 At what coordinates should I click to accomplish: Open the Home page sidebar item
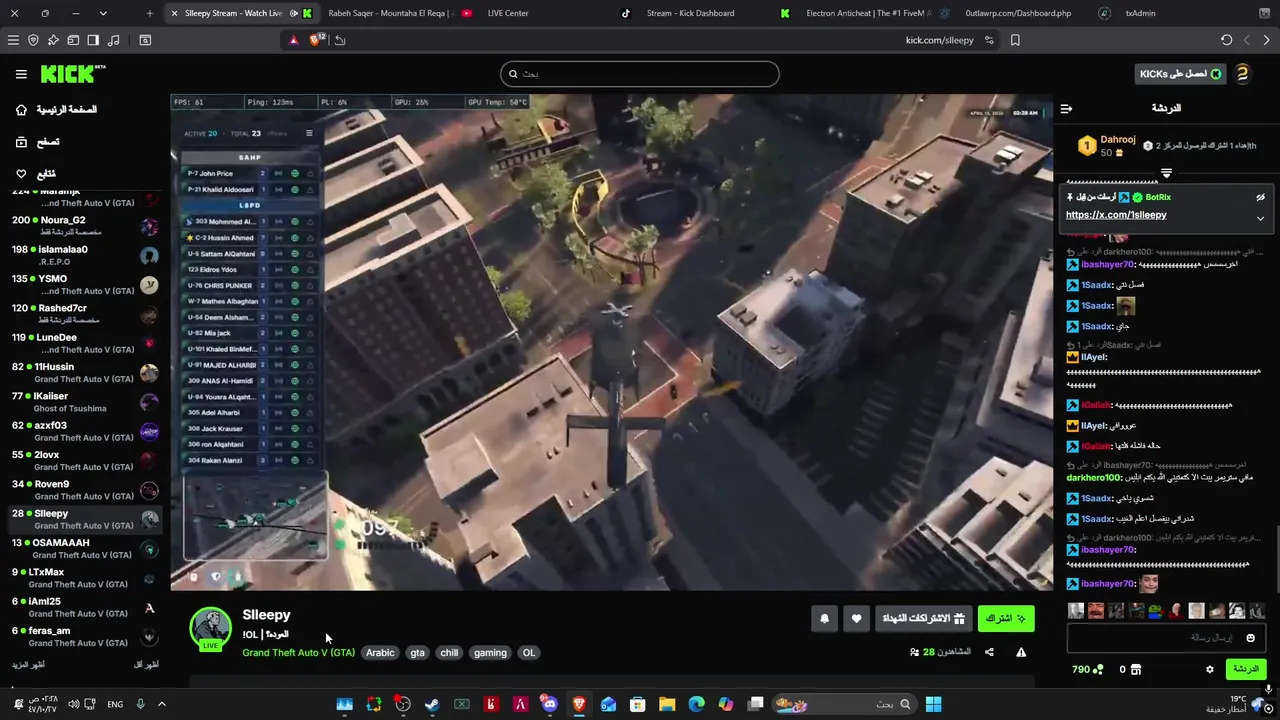coord(57,110)
